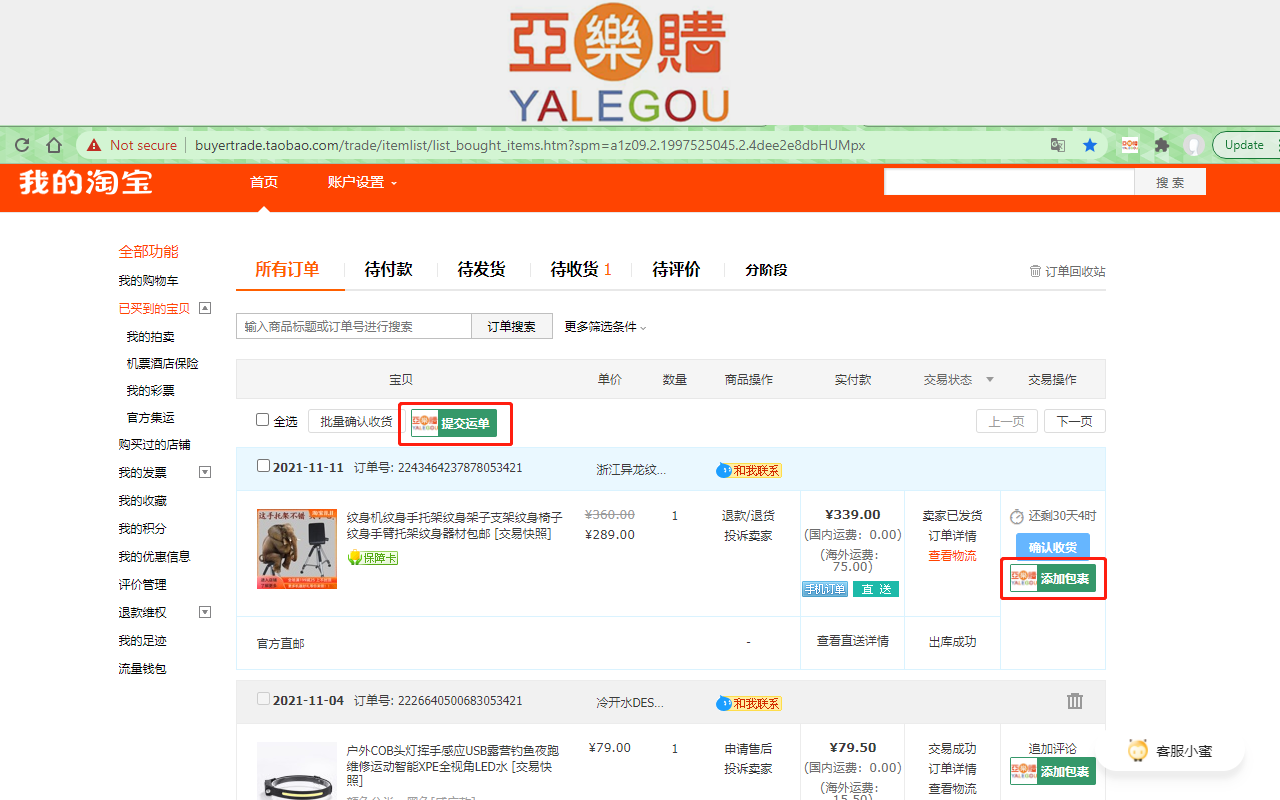Click the 手机订单 tag

825,589
